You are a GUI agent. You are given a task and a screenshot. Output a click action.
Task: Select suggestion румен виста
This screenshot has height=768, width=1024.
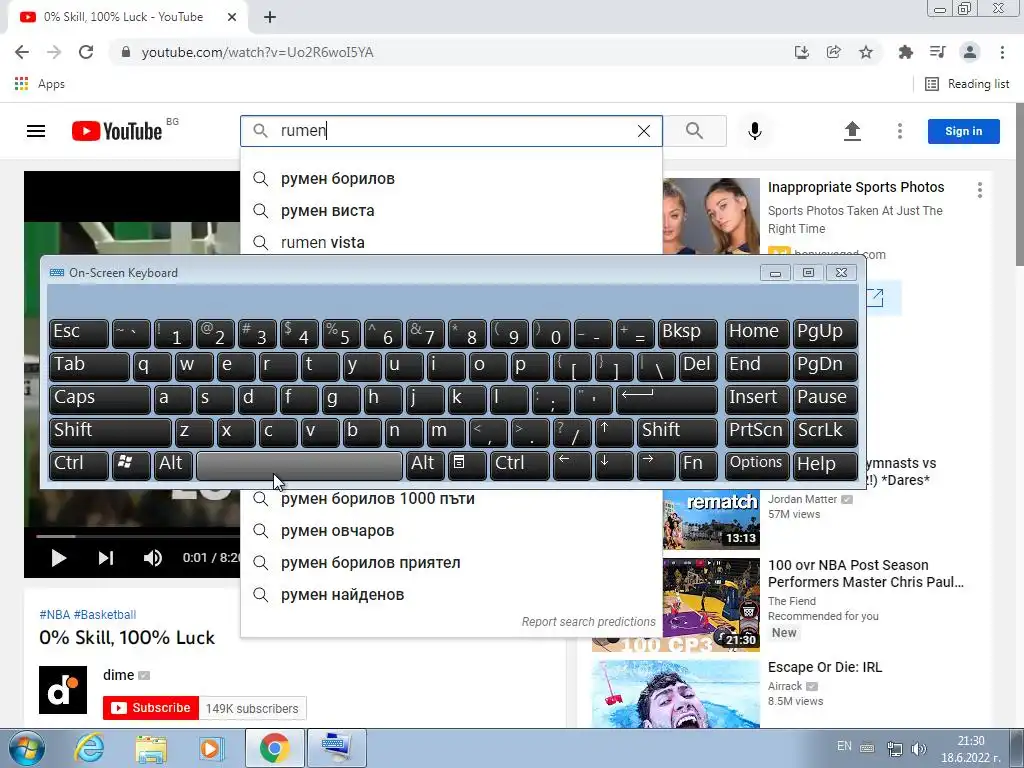click(x=451, y=210)
